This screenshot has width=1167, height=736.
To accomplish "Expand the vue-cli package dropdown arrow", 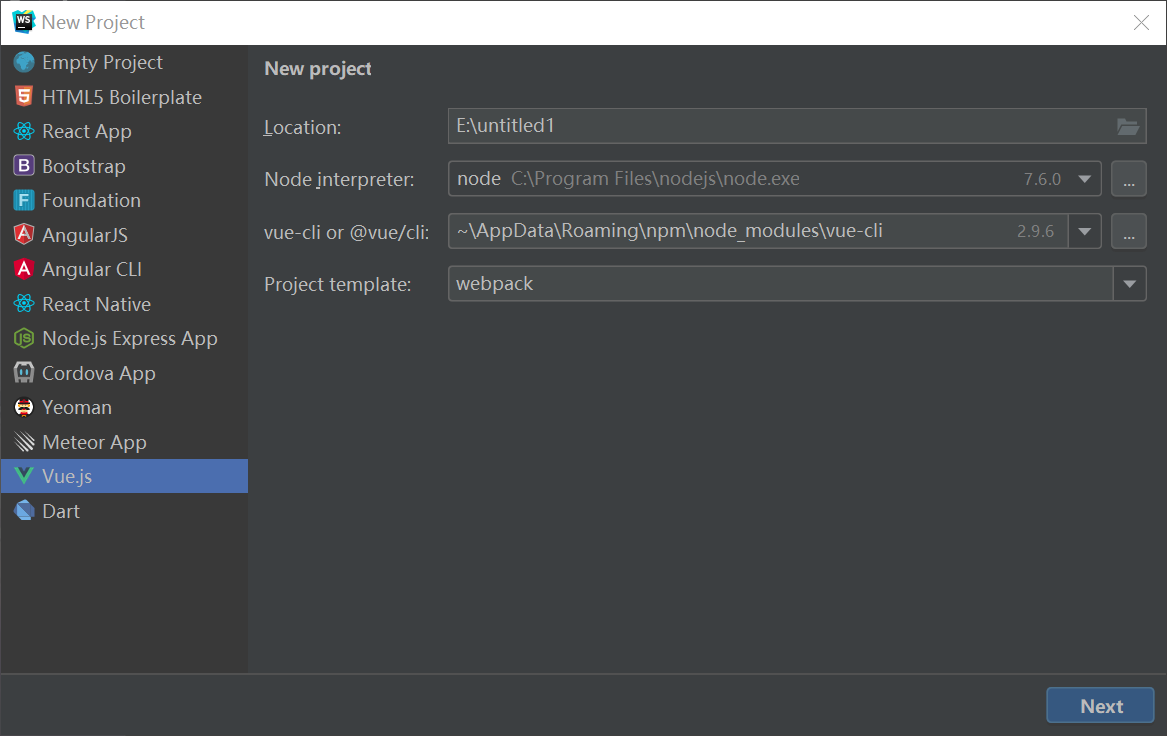I will point(1084,231).
